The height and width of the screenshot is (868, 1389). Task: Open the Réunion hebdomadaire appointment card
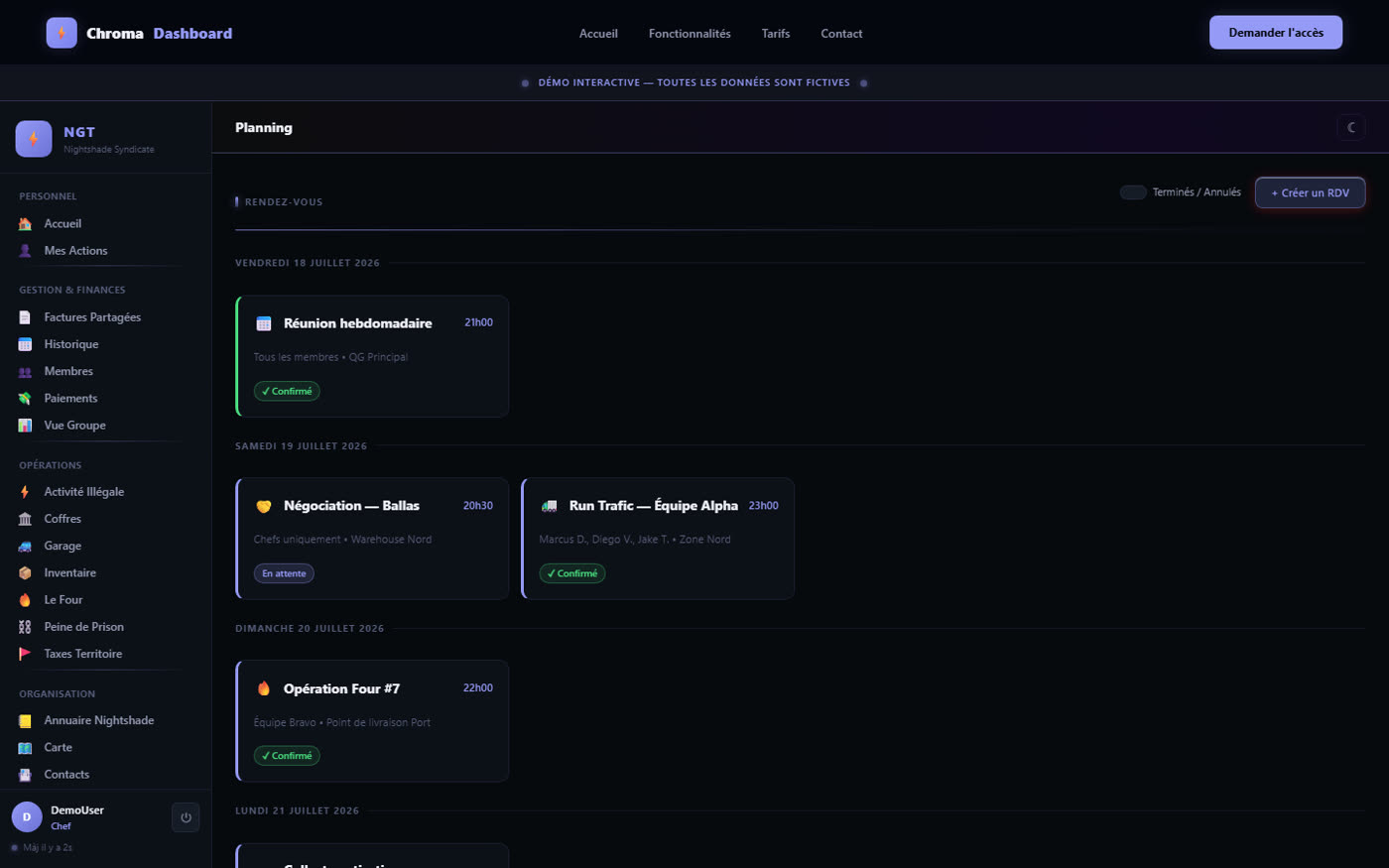372,356
